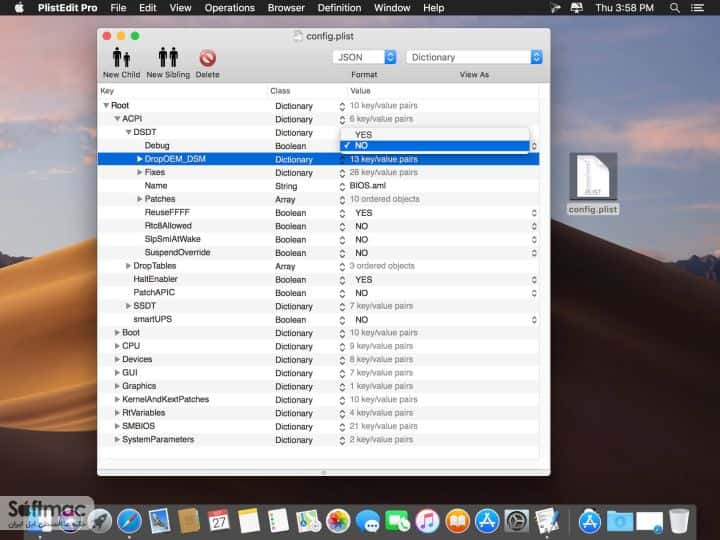Expand the KernelAndKextPatches disclosure triangle
Viewport: 720px width, 540px height.
pyautogui.click(x=117, y=399)
